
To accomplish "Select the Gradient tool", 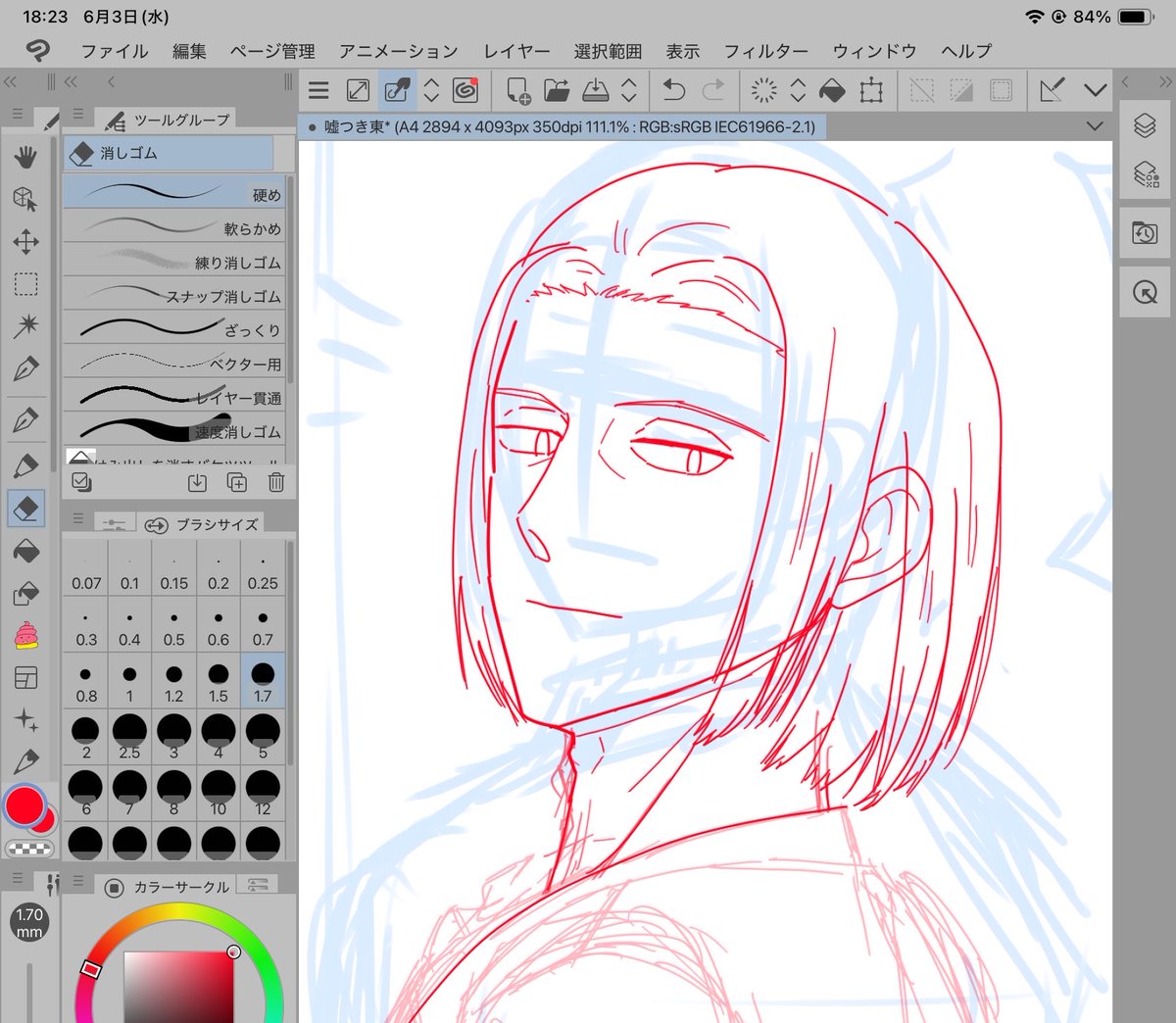I will tap(25, 593).
